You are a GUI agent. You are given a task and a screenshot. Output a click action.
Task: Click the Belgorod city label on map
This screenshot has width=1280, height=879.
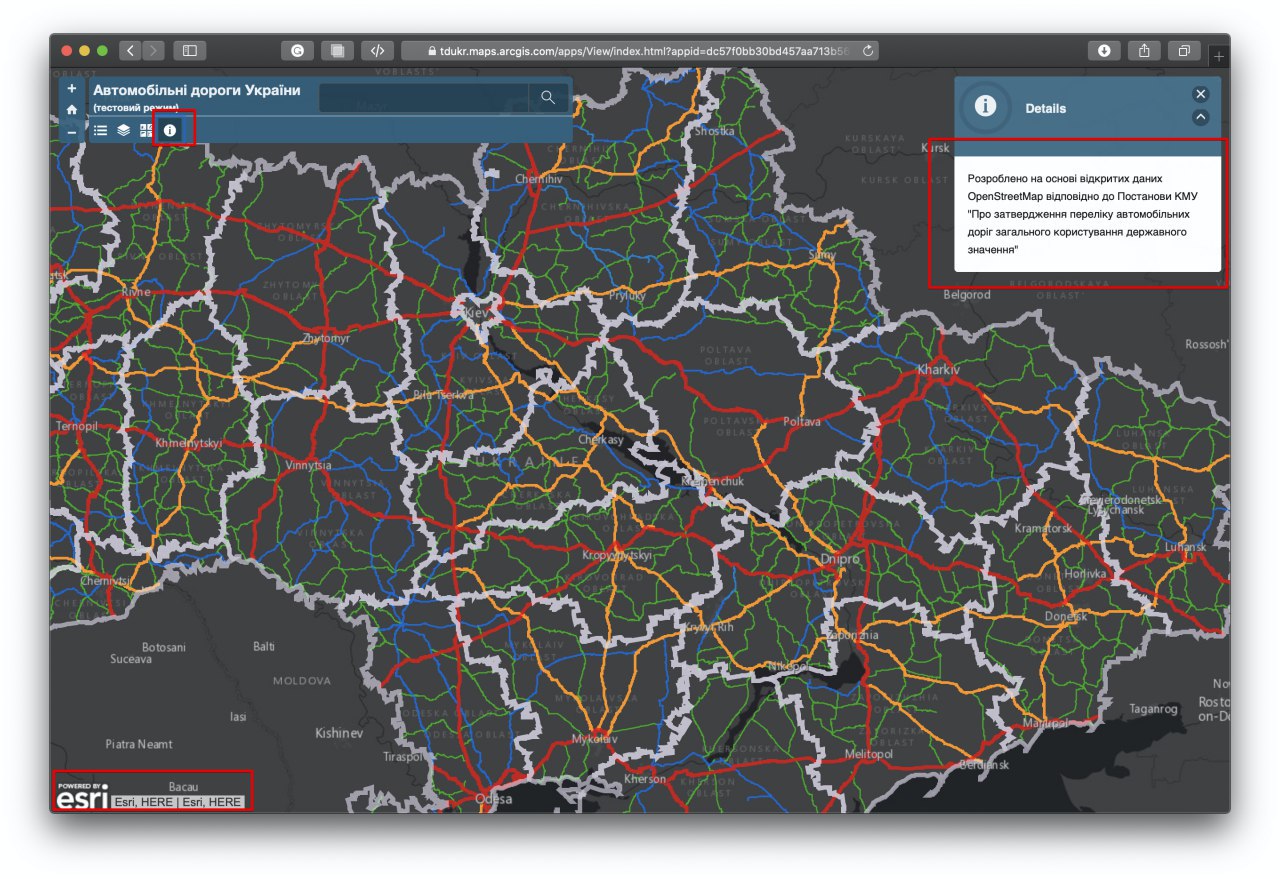(967, 295)
